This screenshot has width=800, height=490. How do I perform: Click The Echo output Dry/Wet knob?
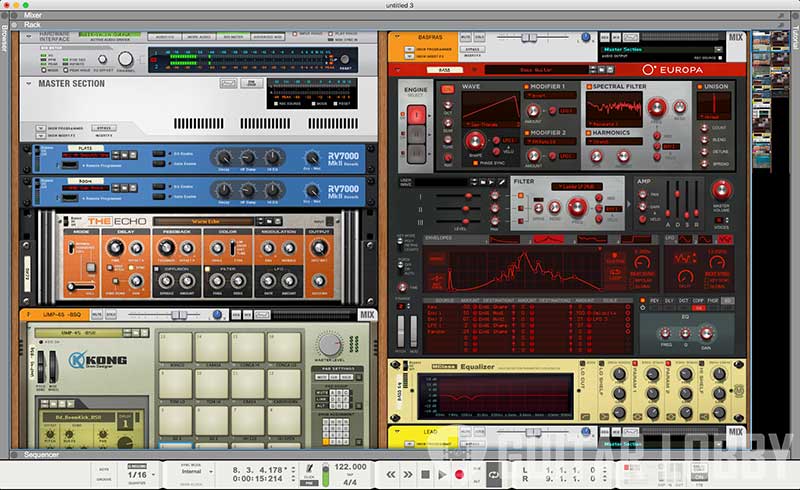click(x=319, y=249)
